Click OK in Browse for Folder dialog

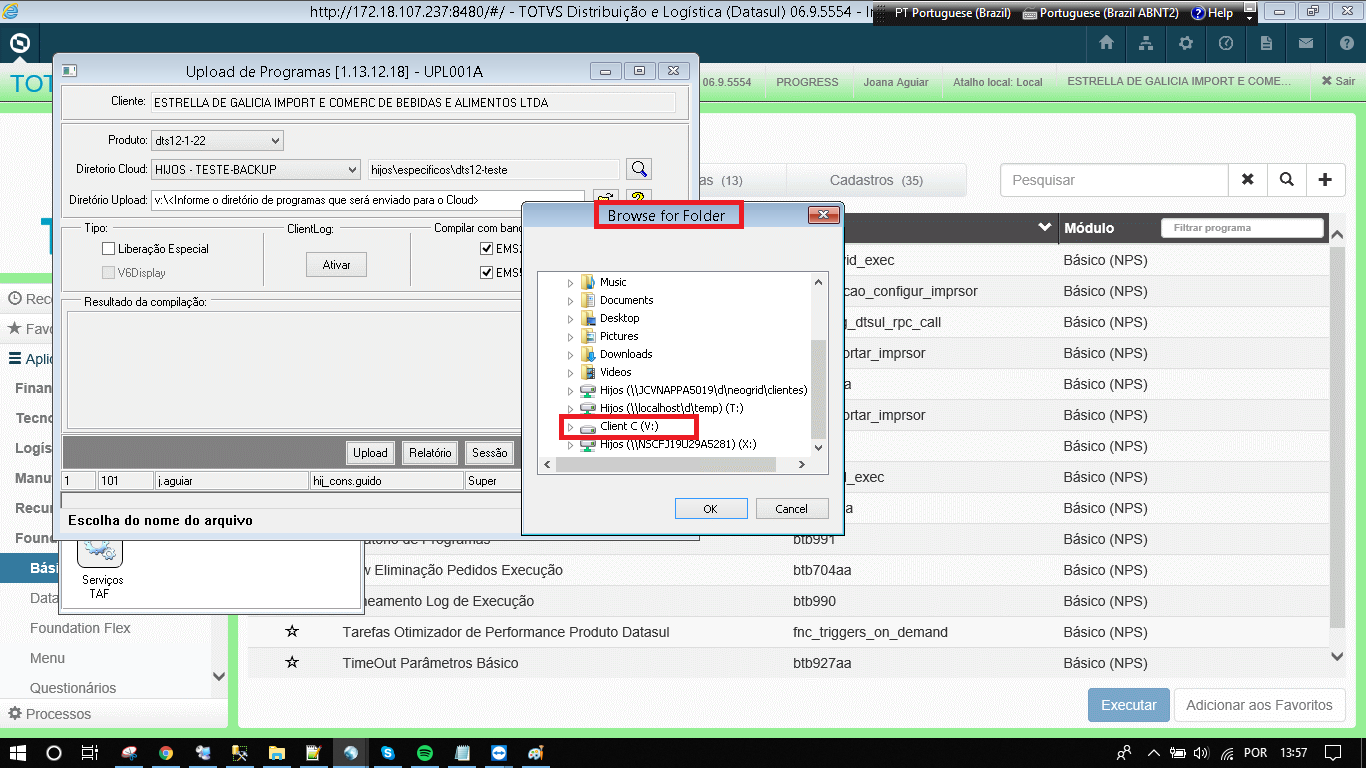pos(710,509)
